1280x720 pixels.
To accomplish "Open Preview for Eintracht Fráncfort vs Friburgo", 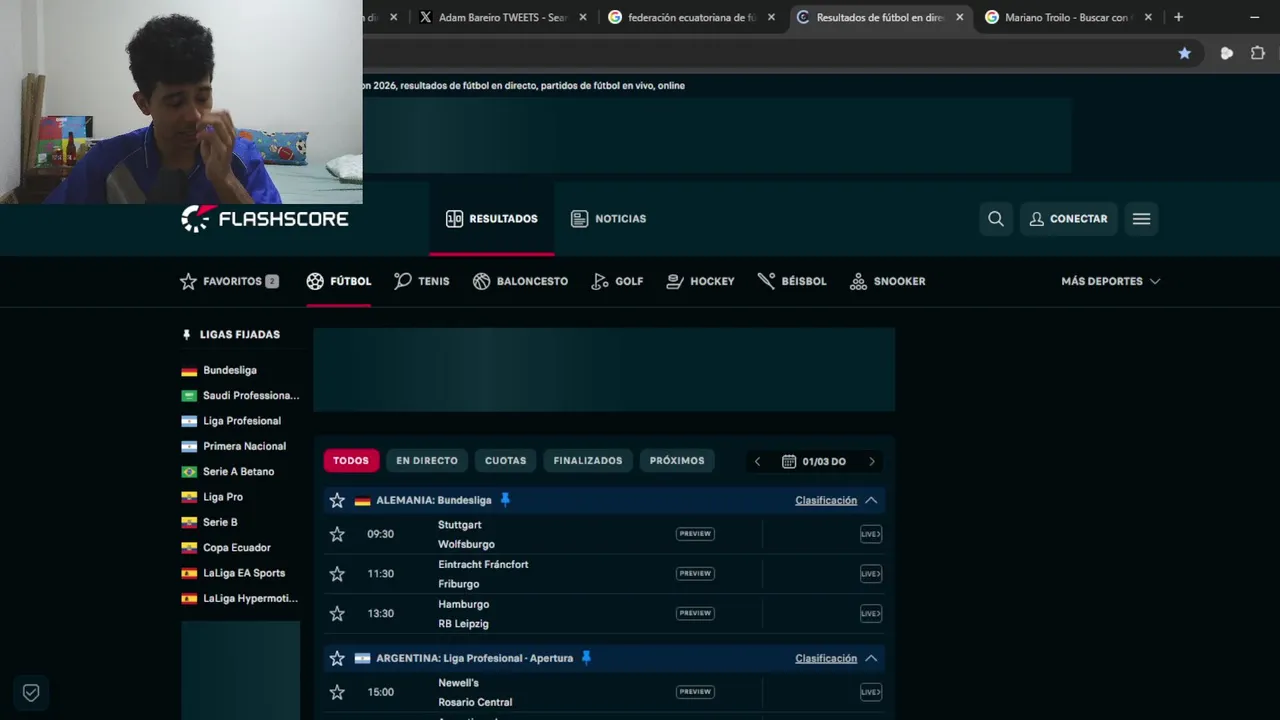I will click(695, 574).
